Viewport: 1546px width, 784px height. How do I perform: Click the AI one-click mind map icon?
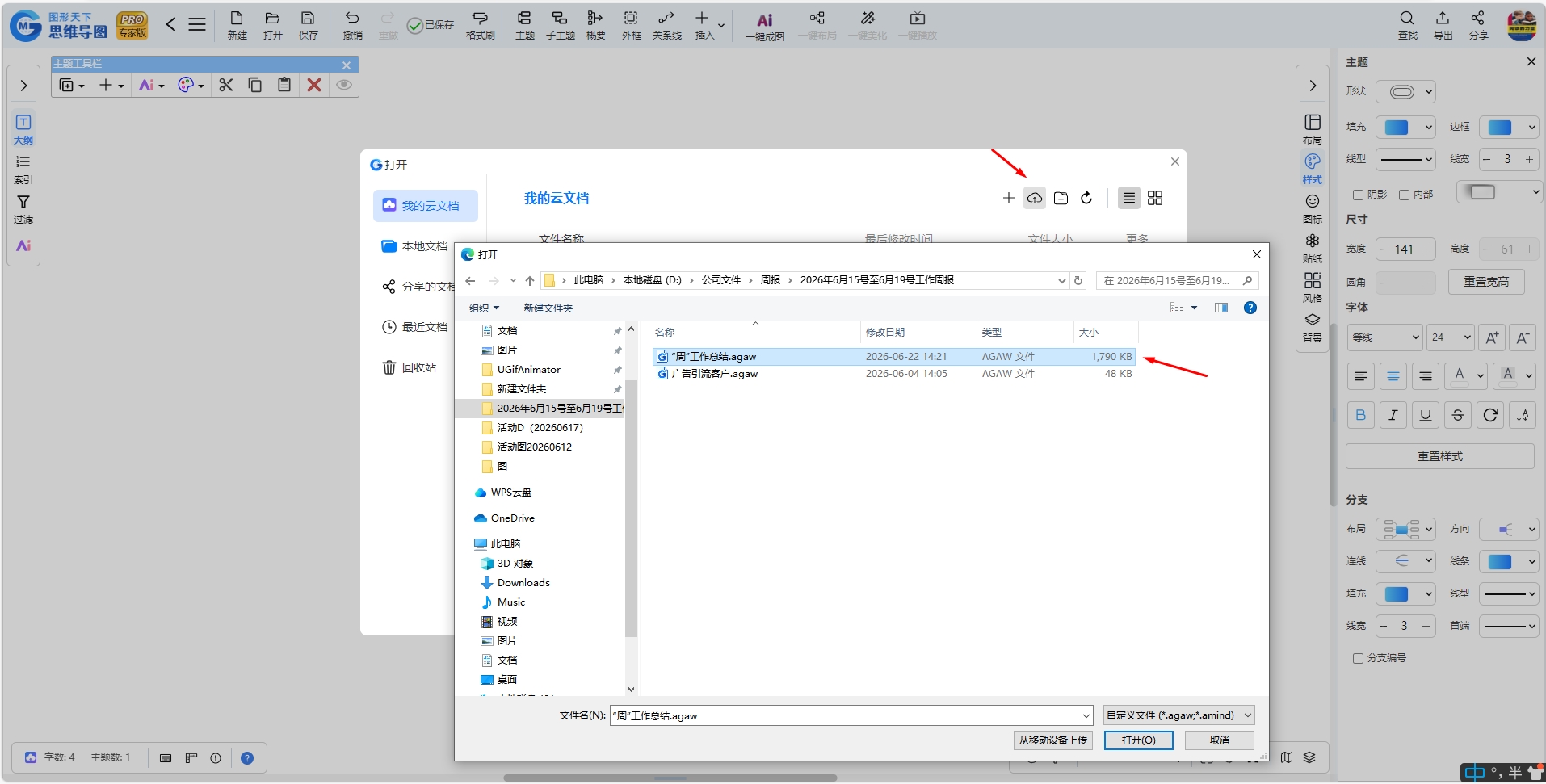tap(764, 26)
